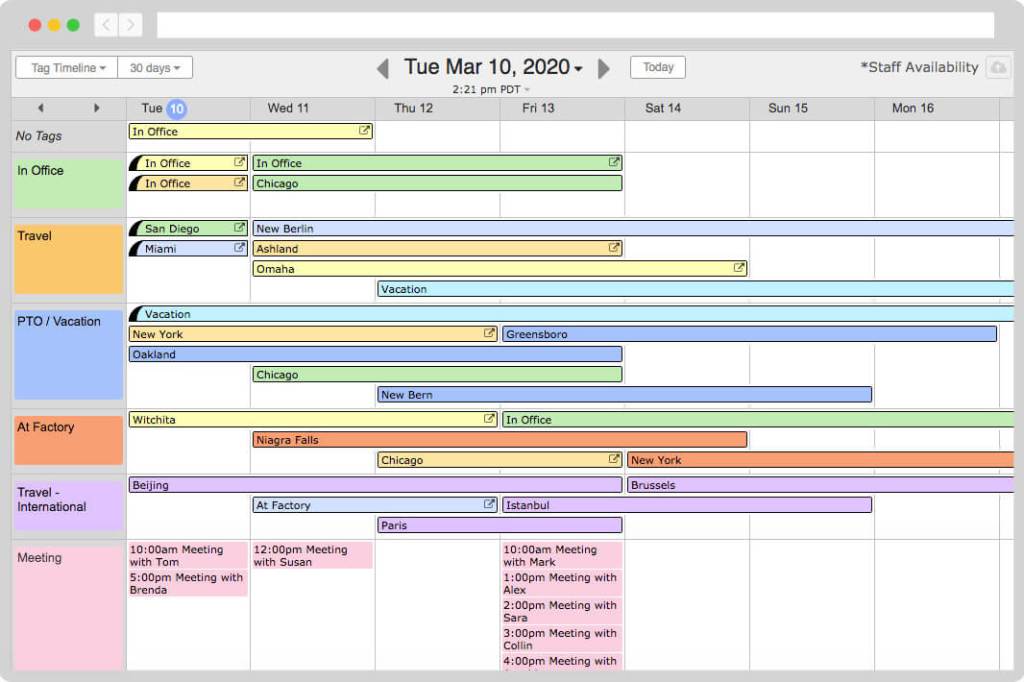This screenshot has width=1024, height=682.
Task: Open popout icon on Witchita event
Action: click(x=490, y=419)
